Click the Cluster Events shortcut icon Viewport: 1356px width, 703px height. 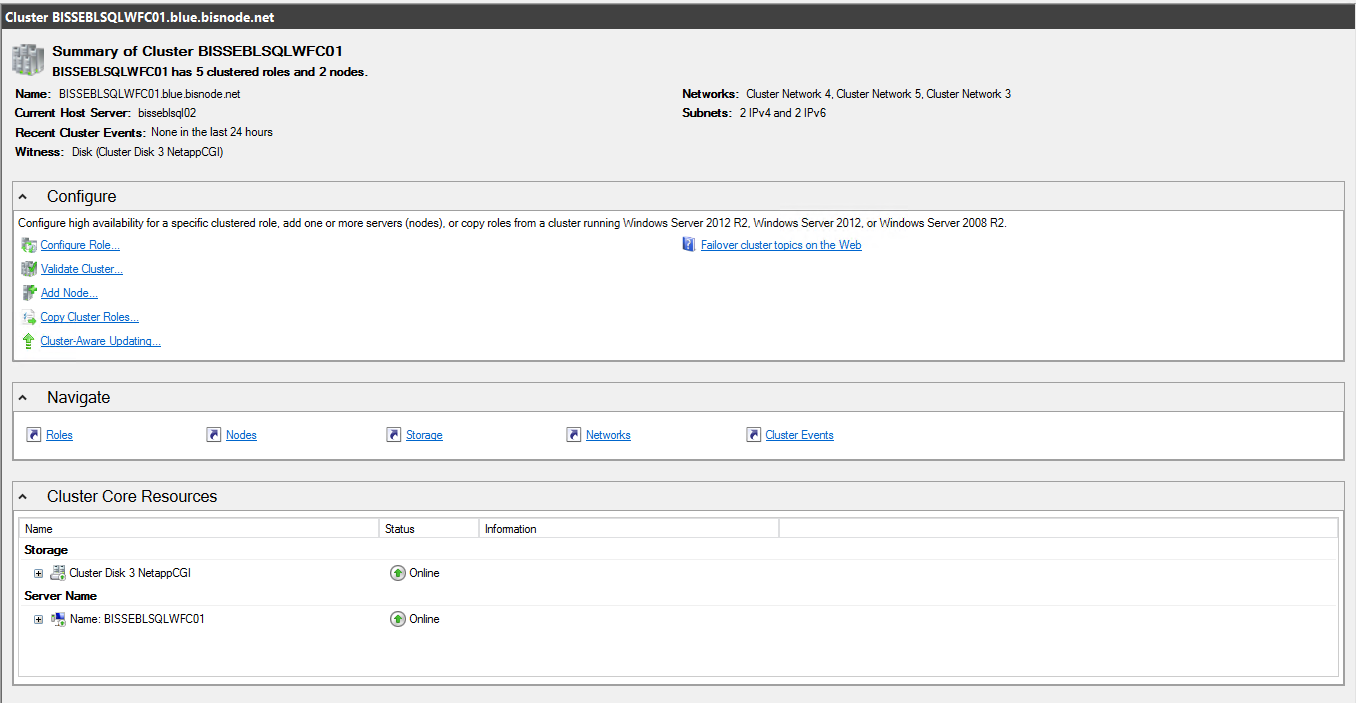pyautogui.click(x=754, y=435)
